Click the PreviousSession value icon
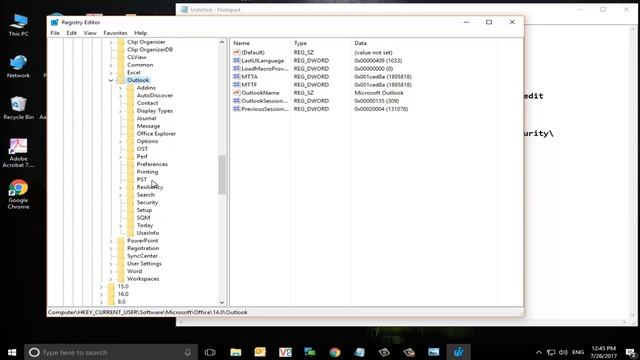The image size is (640, 360). 236,109
